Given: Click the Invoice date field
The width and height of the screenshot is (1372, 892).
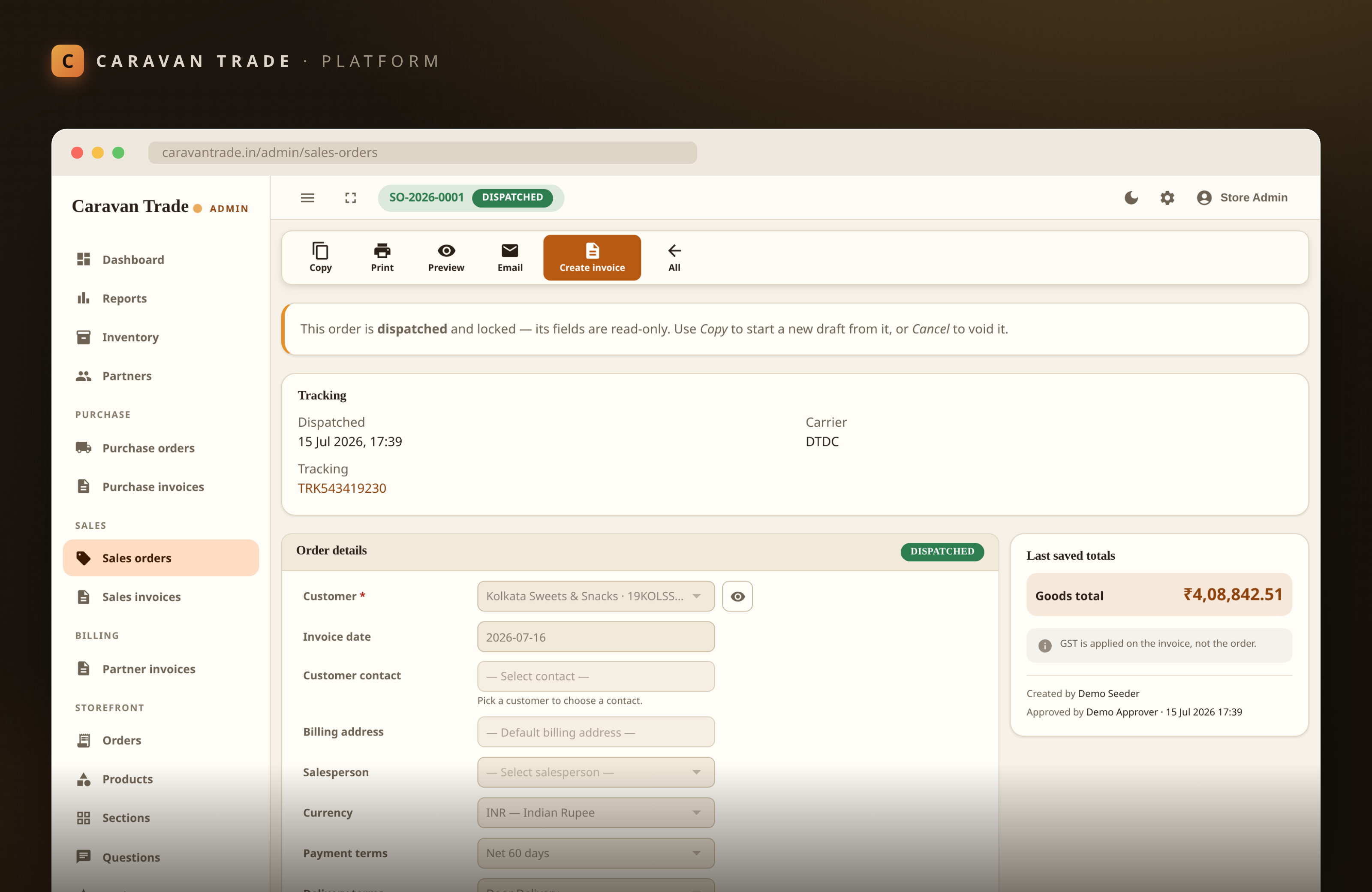Looking at the screenshot, I should click(596, 636).
